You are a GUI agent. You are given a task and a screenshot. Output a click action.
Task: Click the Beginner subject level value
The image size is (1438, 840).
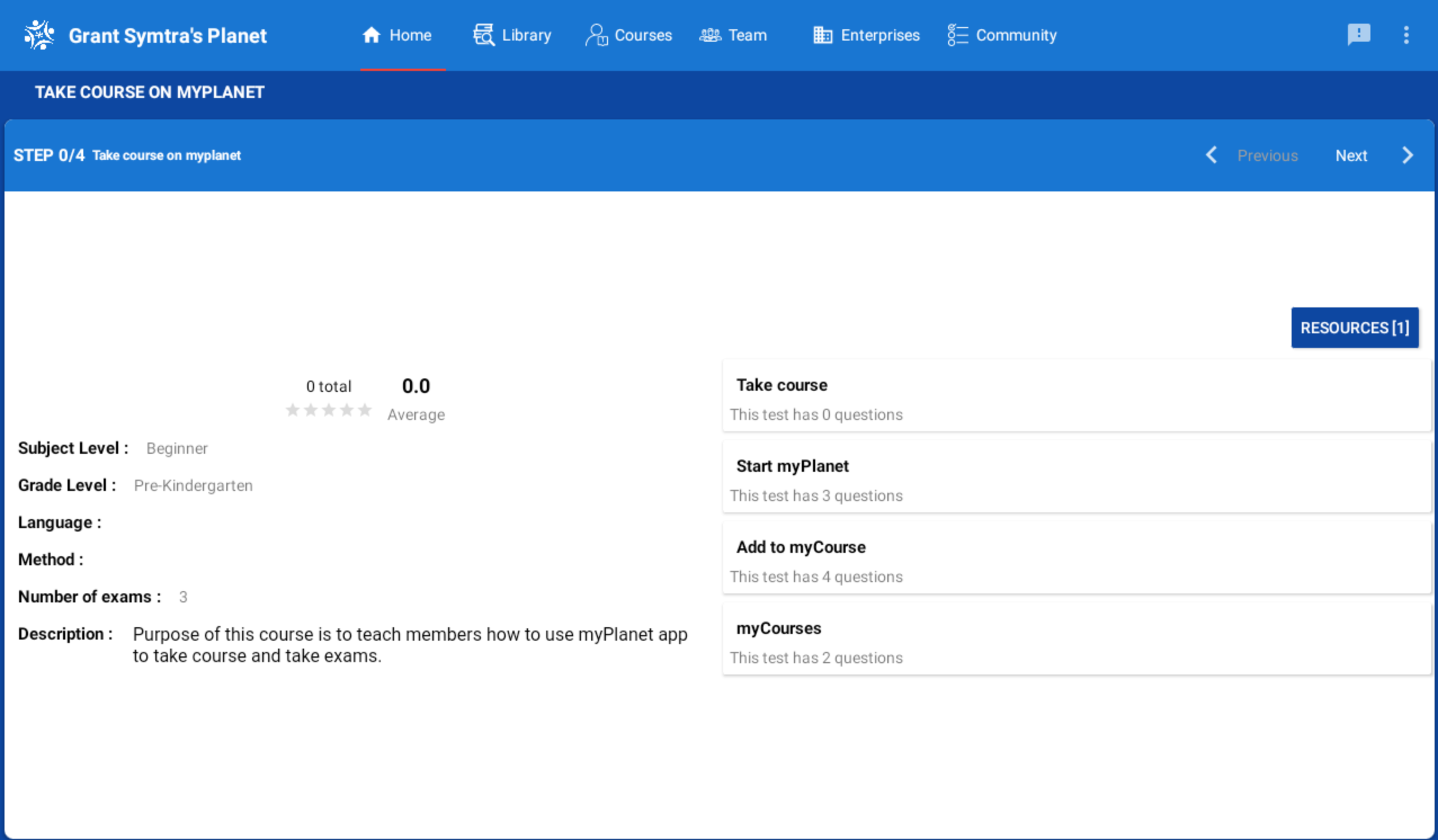[x=177, y=449]
